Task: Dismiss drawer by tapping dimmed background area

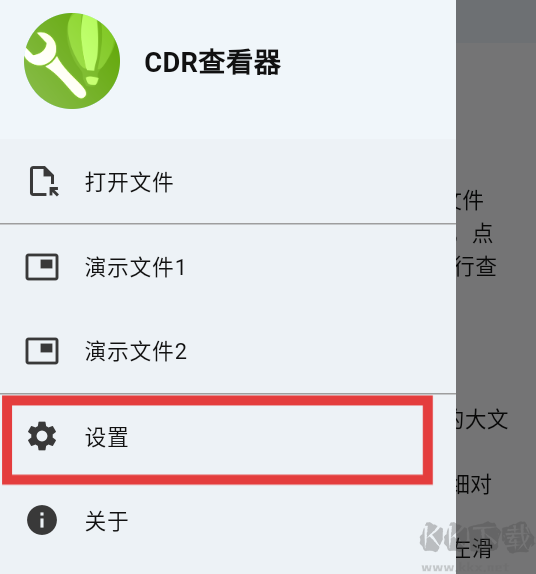Action: click(496, 329)
